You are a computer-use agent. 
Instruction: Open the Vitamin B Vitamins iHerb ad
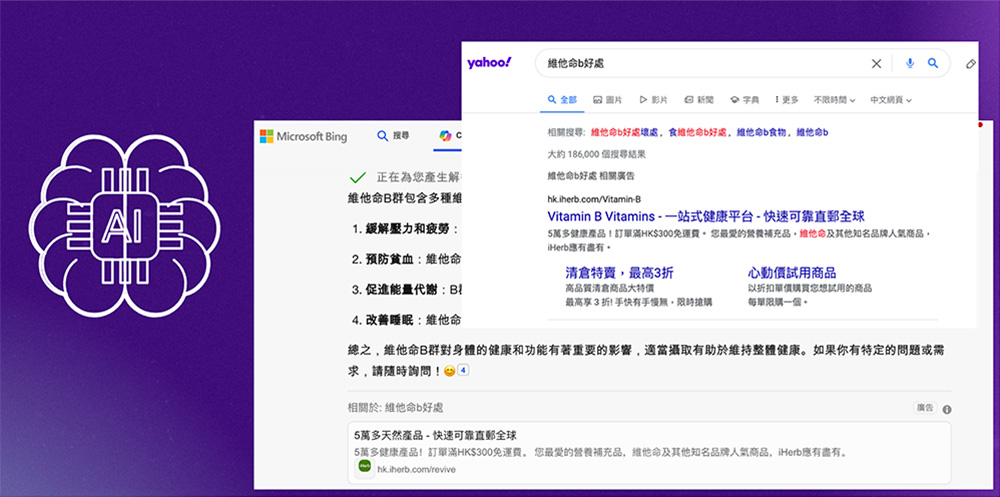click(x=706, y=216)
